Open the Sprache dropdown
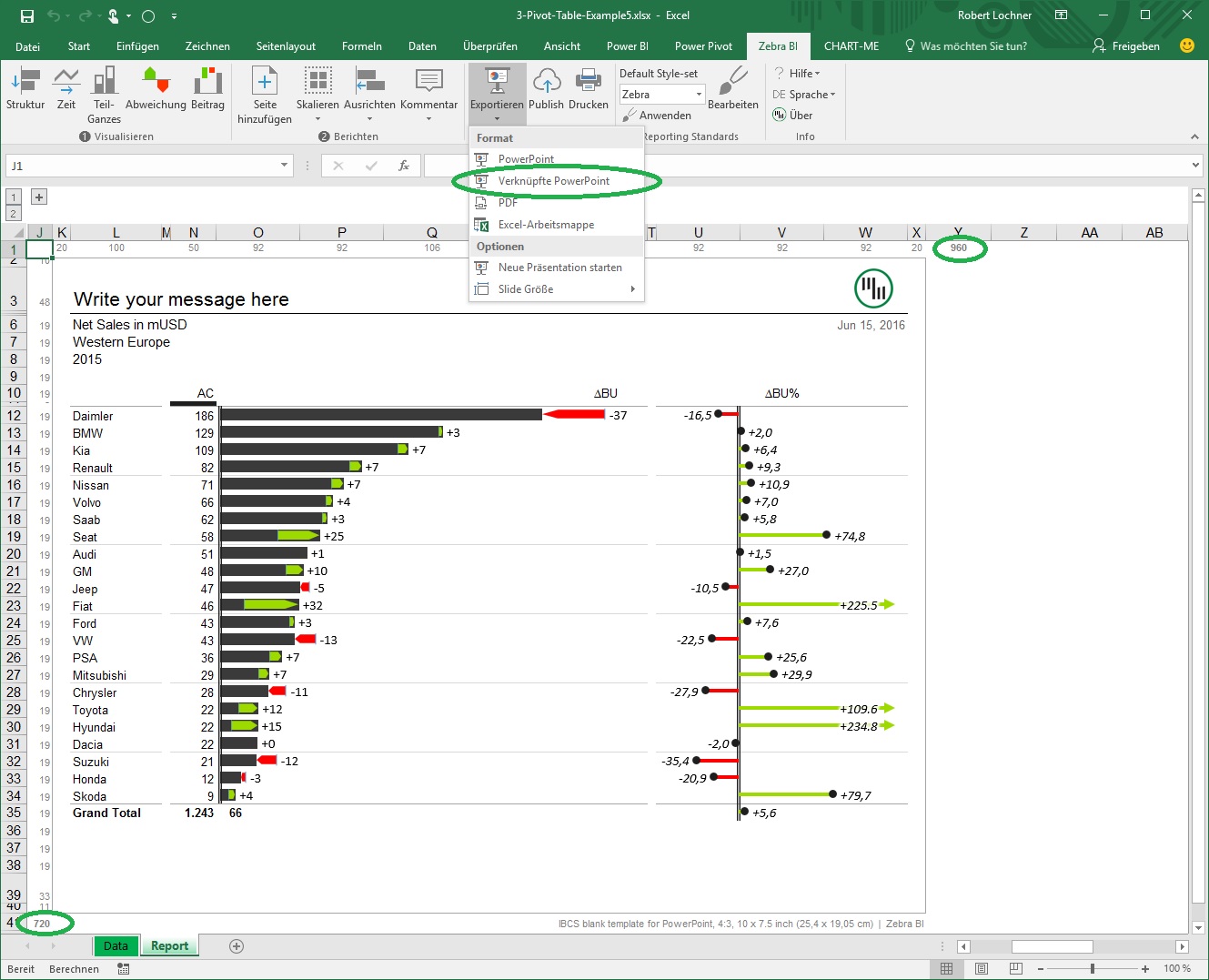 803,95
